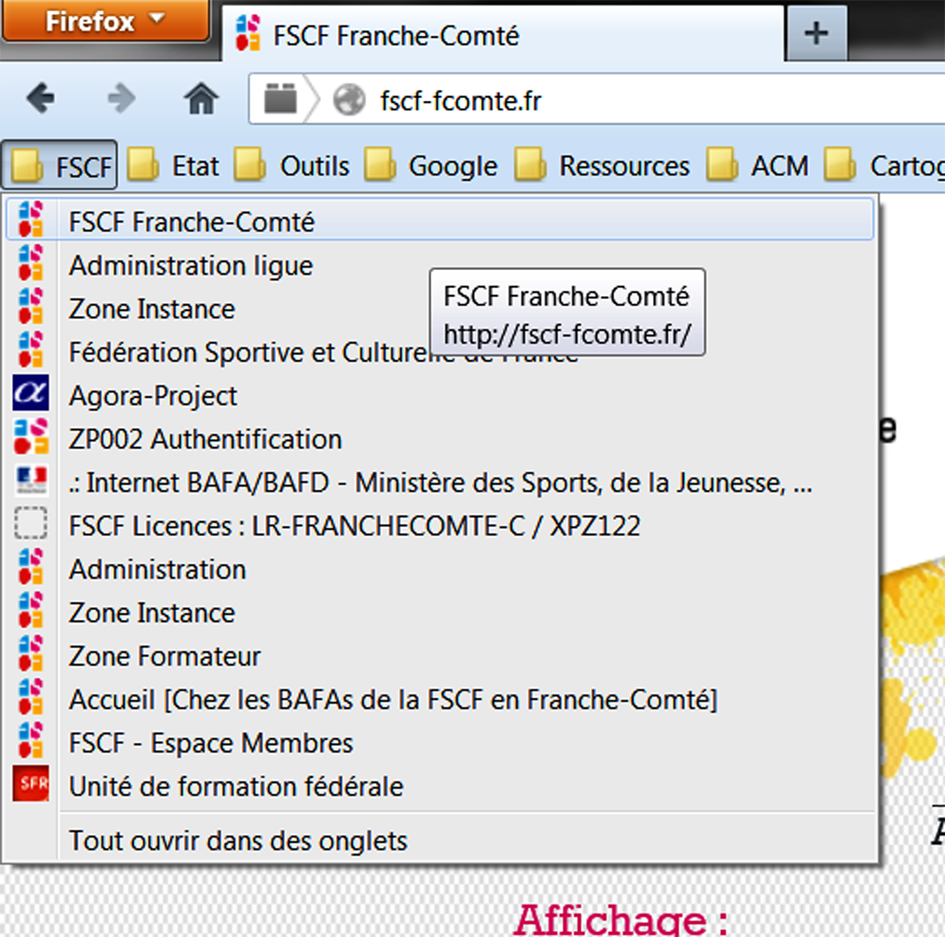Viewport: 945px width, 937px height.
Task: Click the FSCF favicon beside Fédération Sportive
Action: [31, 349]
